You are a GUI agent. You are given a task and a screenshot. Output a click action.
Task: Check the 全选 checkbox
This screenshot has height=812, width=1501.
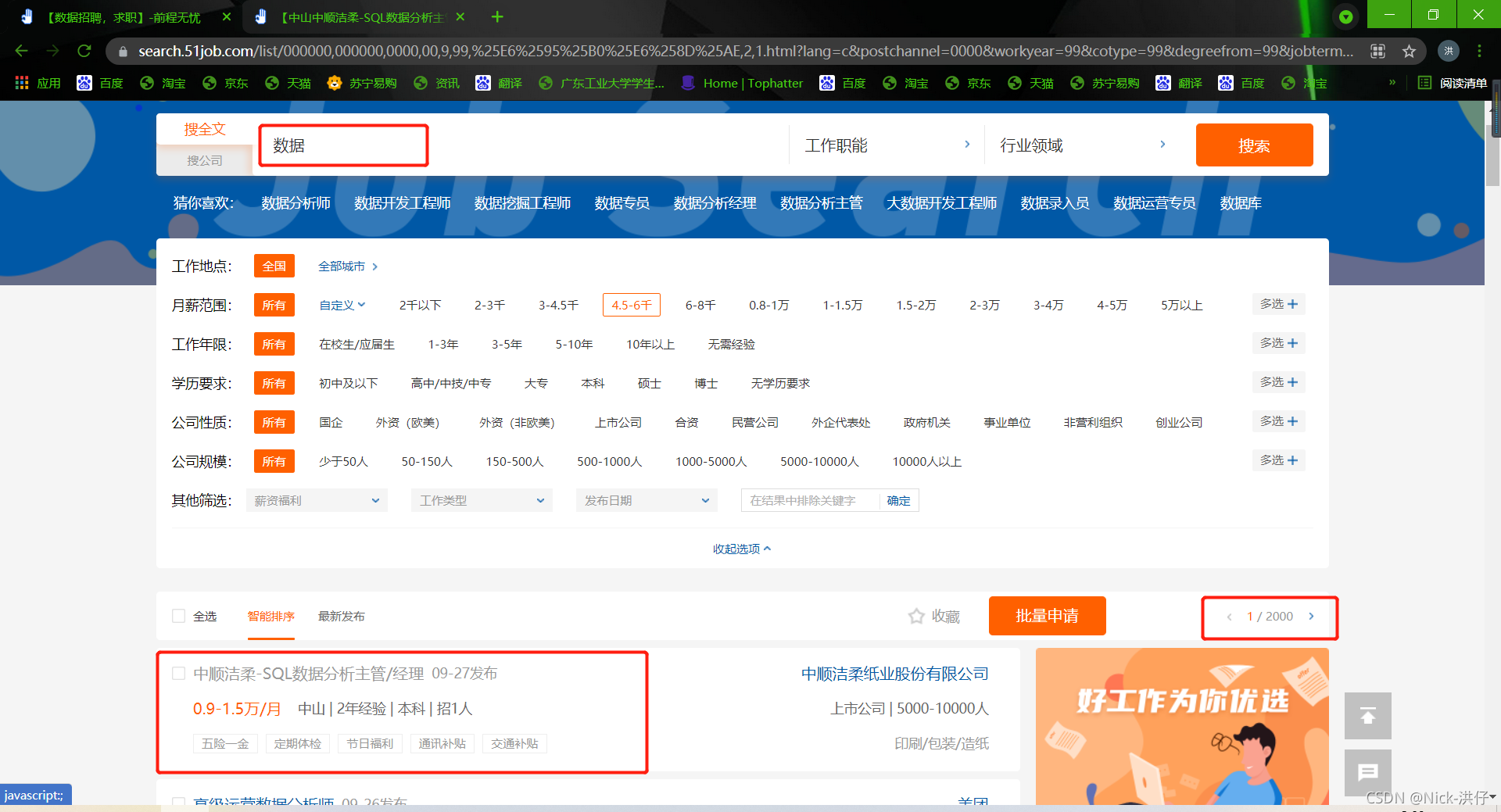(x=178, y=616)
